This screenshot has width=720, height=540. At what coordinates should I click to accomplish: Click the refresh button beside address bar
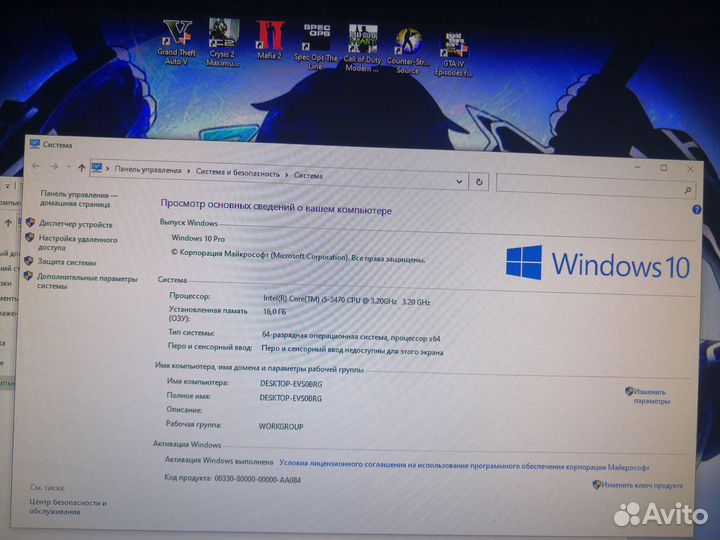(479, 181)
